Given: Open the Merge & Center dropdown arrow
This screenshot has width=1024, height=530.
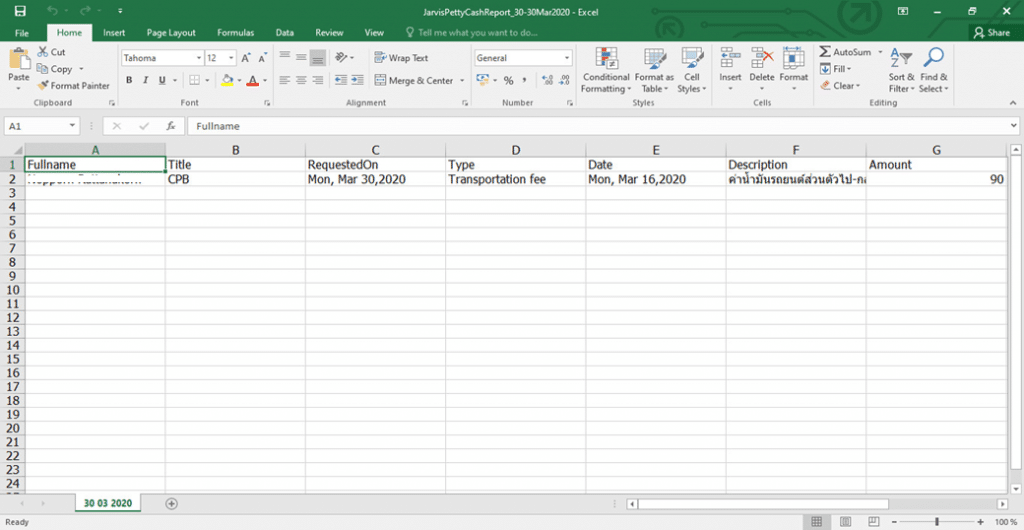Looking at the screenshot, I should pyautogui.click(x=462, y=81).
